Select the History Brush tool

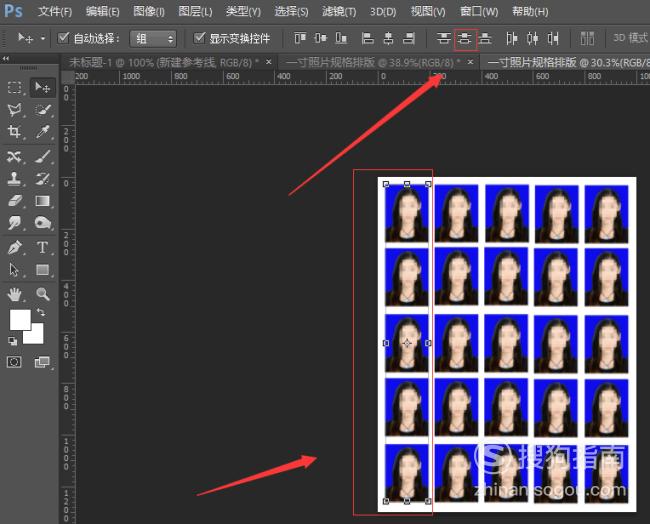[x=42, y=179]
